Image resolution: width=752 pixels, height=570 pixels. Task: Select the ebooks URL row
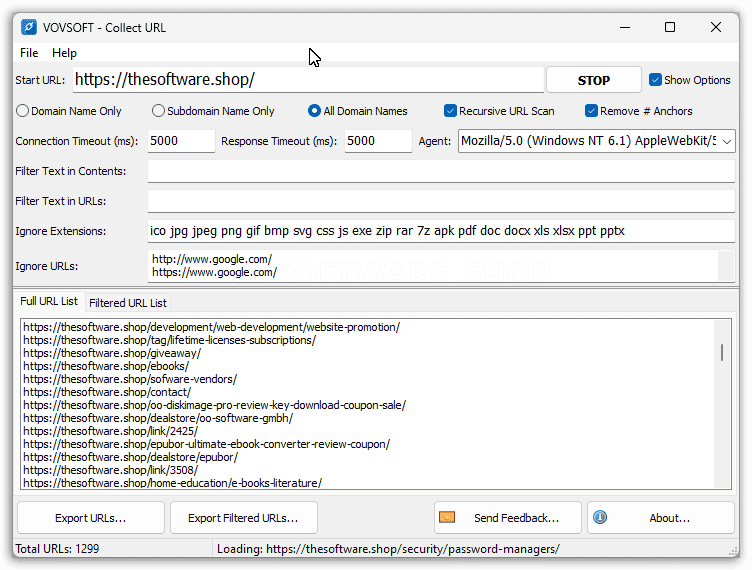point(106,366)
